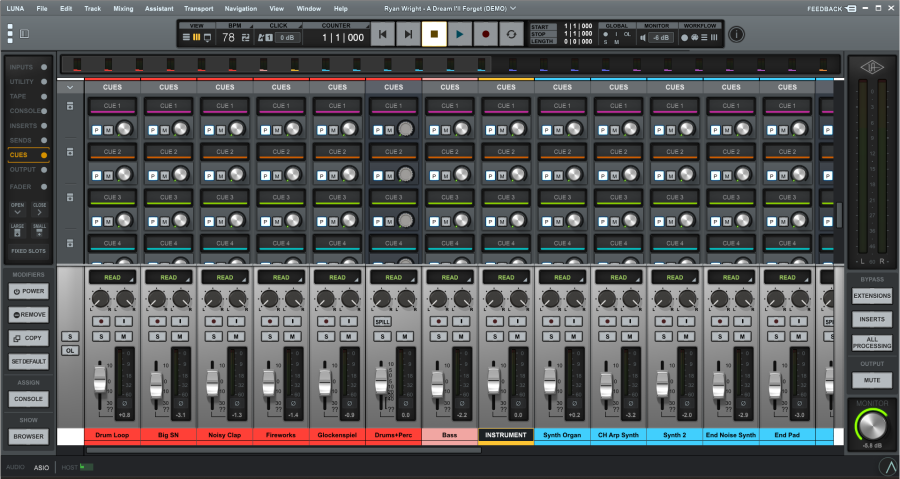This screenshot has height=479, width=900.
Task: Click the metronome click icon
Action: (261, 37)
